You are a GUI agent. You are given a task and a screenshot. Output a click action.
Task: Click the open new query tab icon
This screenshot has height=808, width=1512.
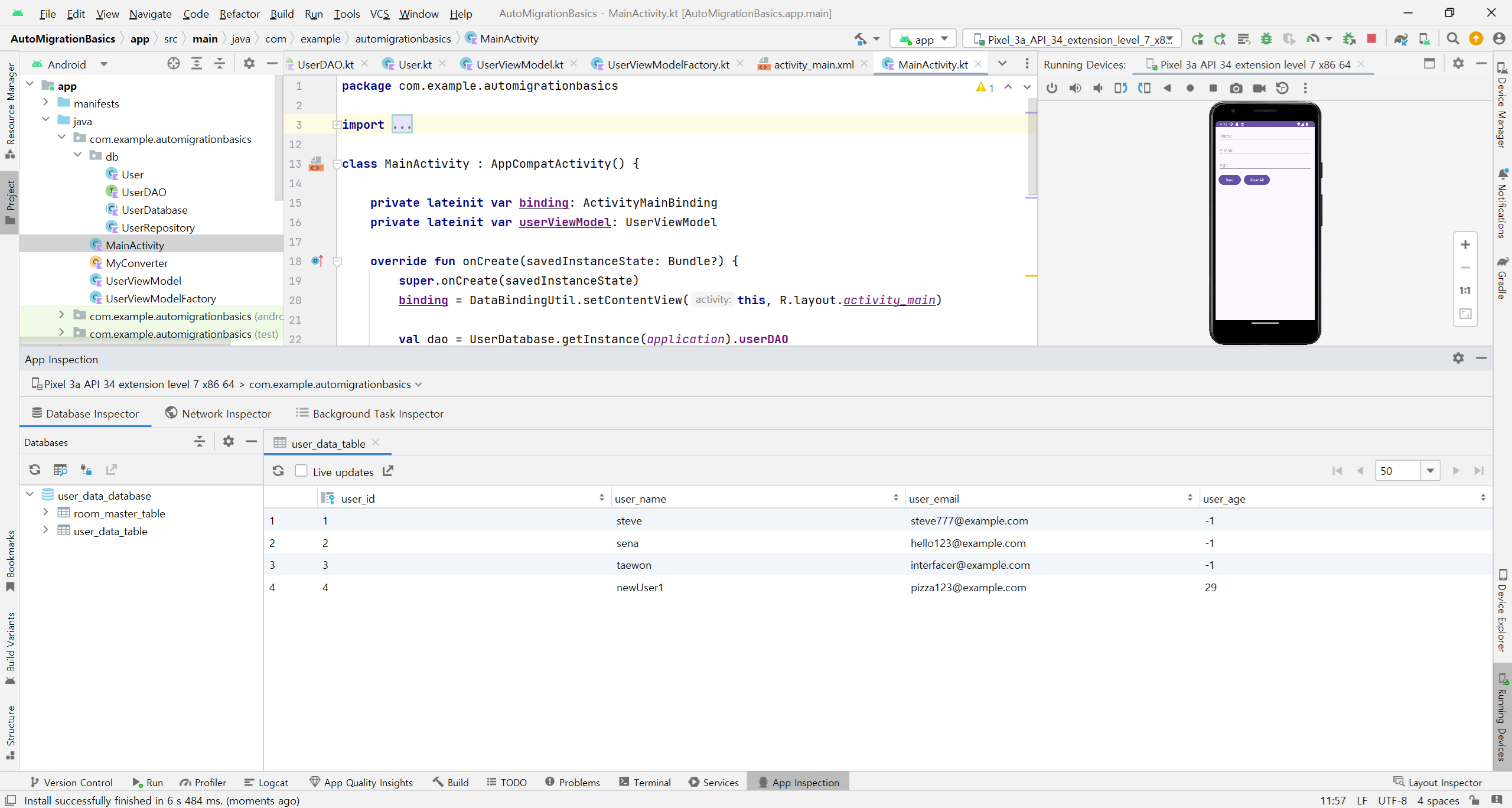[60, 470]
